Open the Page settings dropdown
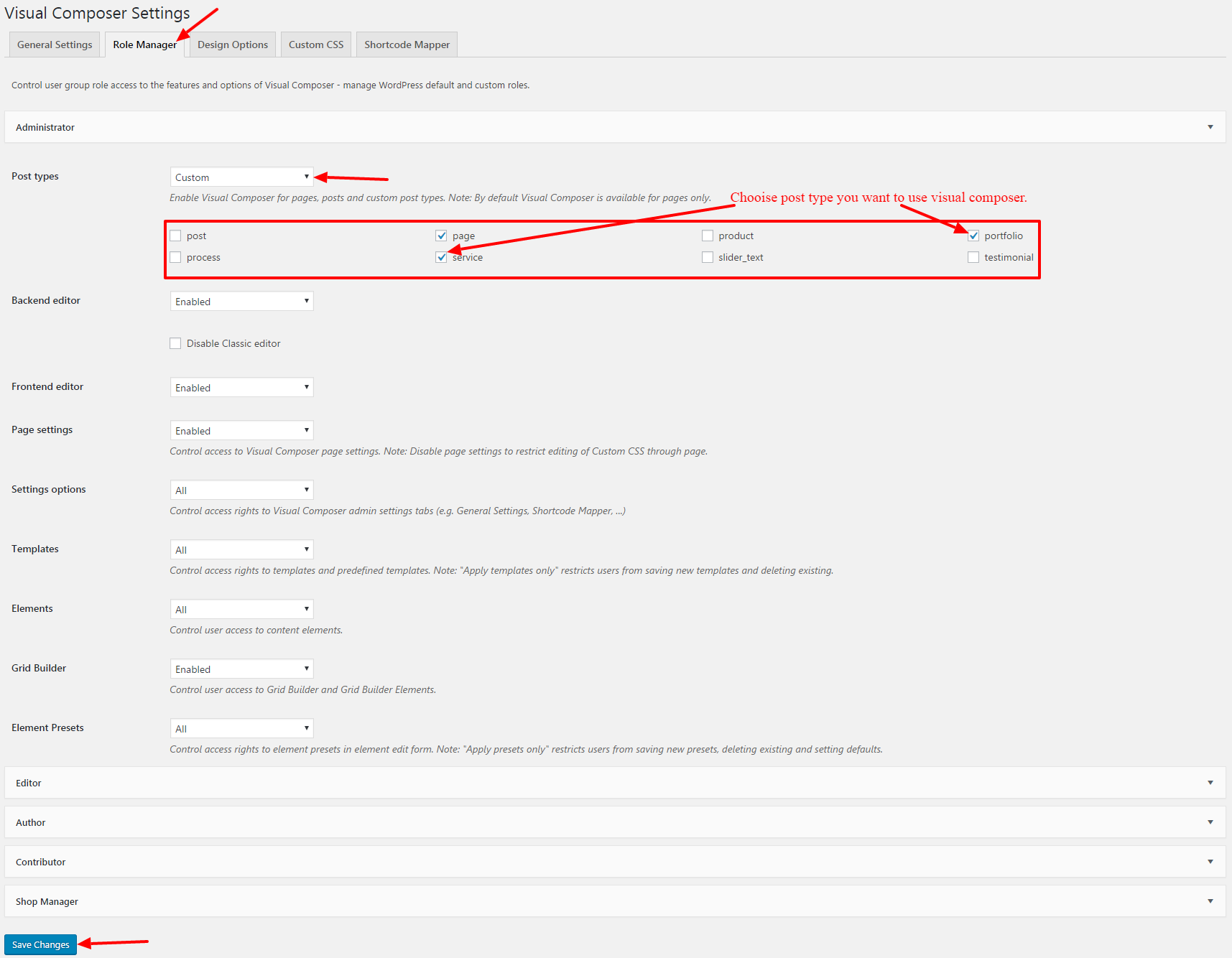This screenshot has width=1232, height=958. point(241,430)
